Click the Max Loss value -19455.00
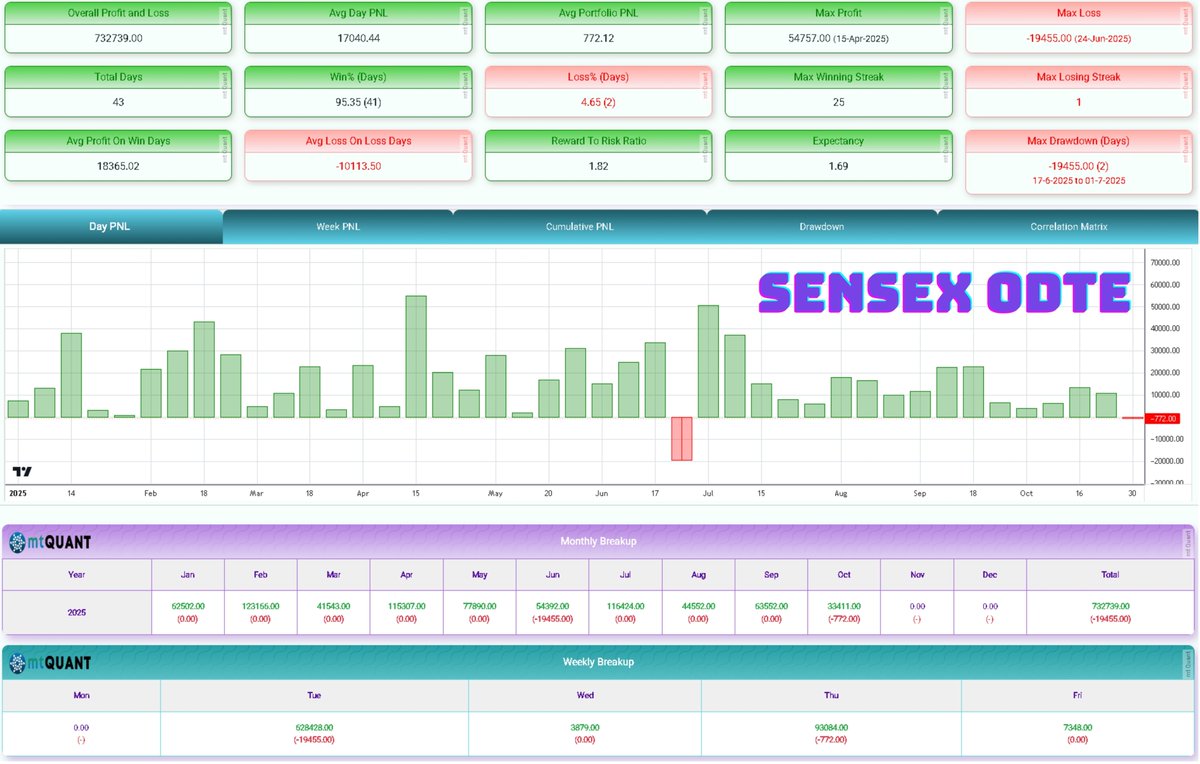Viewport: 1200px width, 764px height. [x=1048, y=38]
